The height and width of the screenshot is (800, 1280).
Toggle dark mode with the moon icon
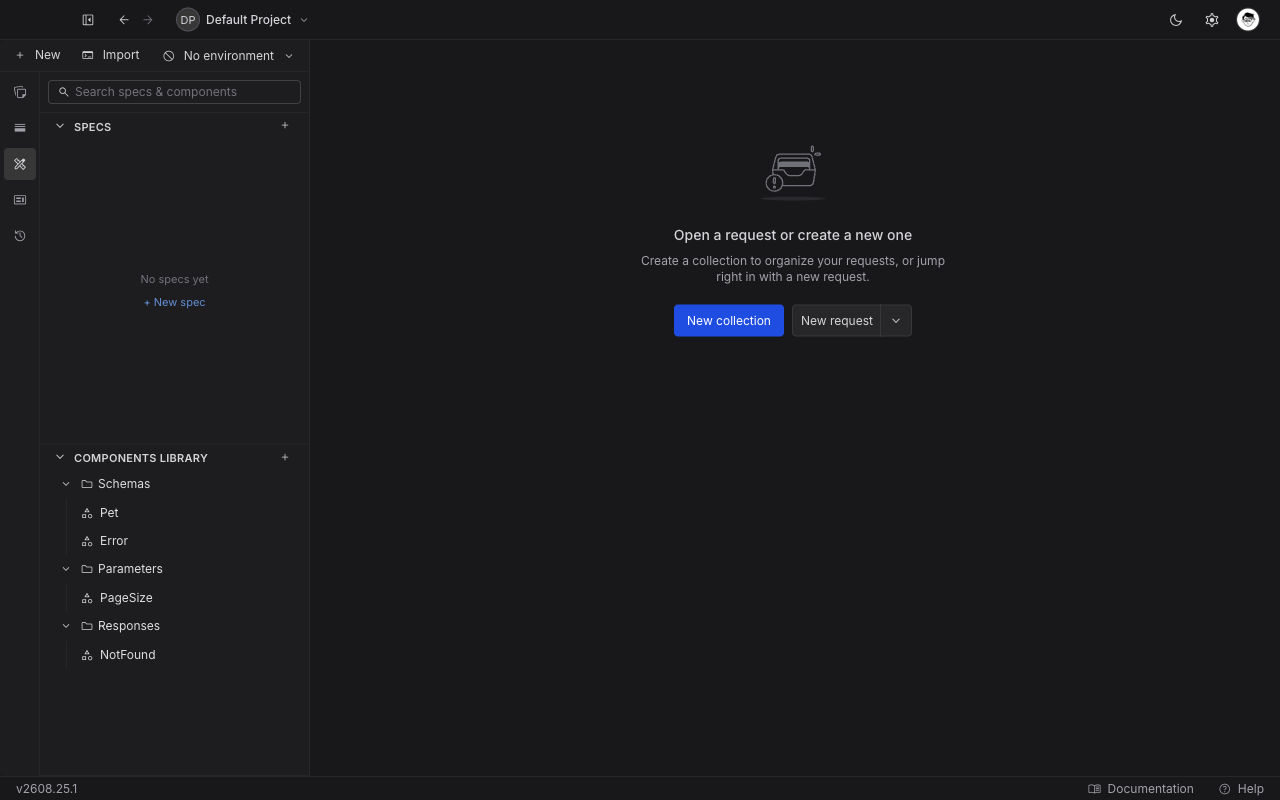[1176, 20]
